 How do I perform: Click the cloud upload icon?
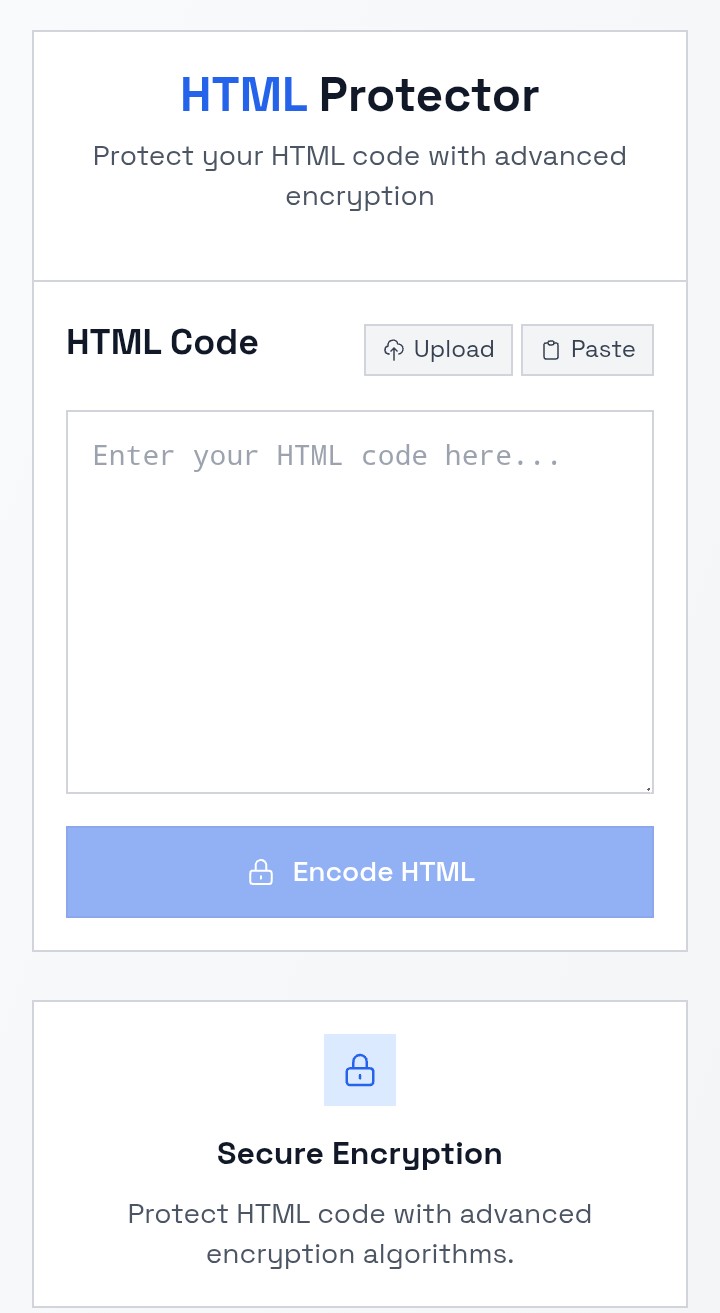pyautogui.click(x=394, y=350)
